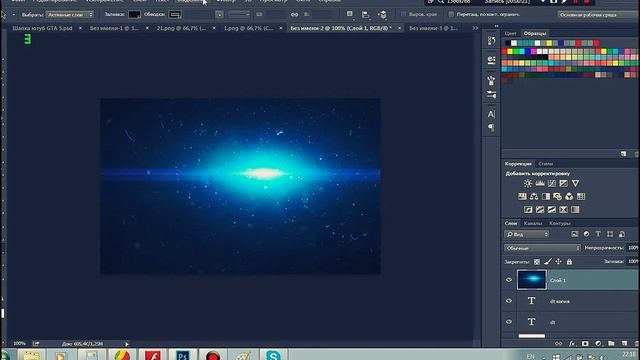
Task: Add a Black & White adjustment icon
Action: pyautogui.click(x=546, y=196)
